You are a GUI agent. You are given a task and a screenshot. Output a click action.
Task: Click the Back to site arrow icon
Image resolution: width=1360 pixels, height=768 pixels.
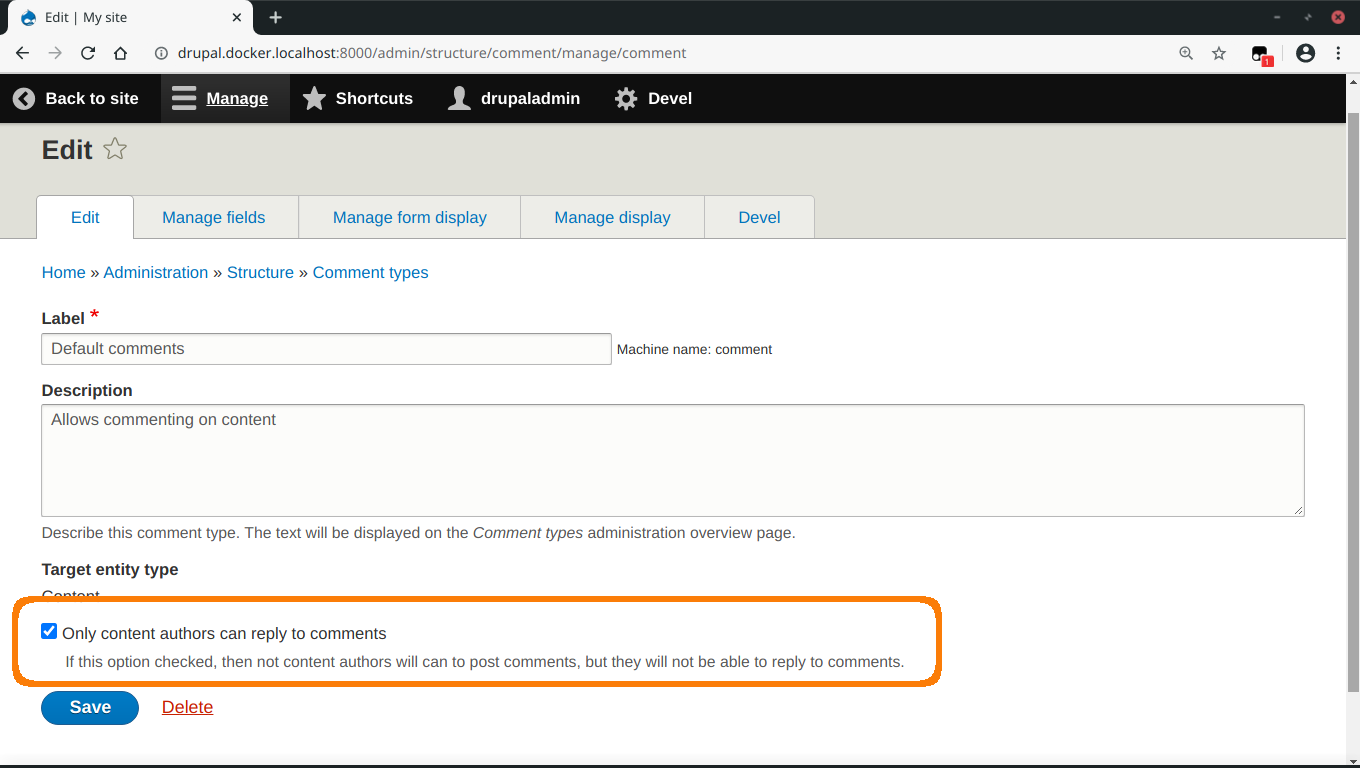(23, 98)
